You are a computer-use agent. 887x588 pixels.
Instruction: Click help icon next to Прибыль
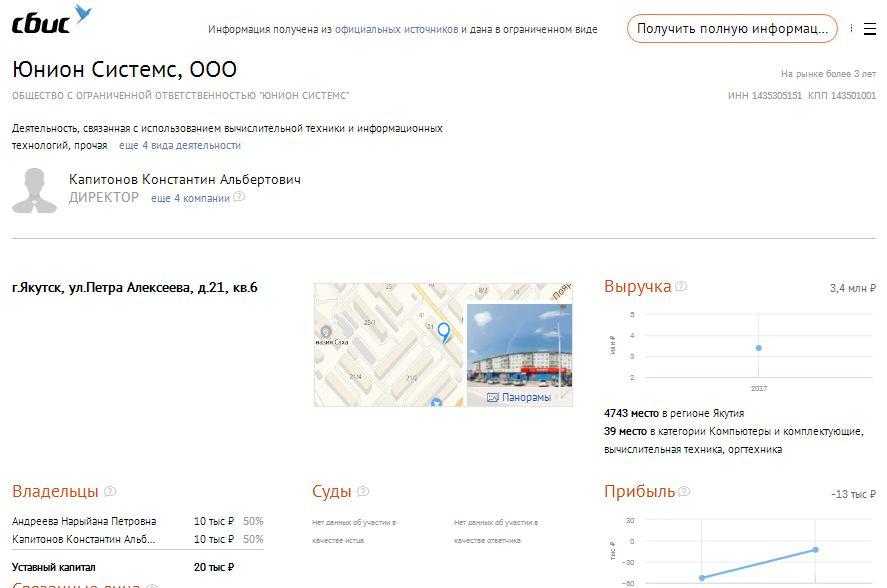click(x=684, y=492)
